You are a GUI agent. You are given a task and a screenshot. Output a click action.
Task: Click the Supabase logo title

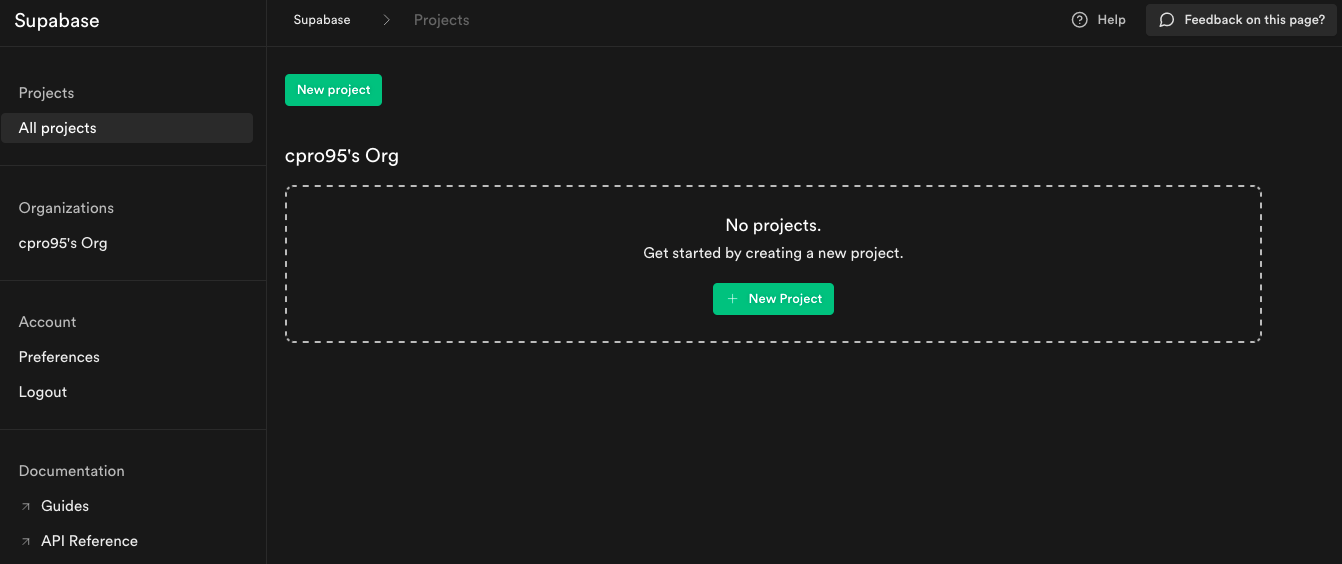click(57, 21)
